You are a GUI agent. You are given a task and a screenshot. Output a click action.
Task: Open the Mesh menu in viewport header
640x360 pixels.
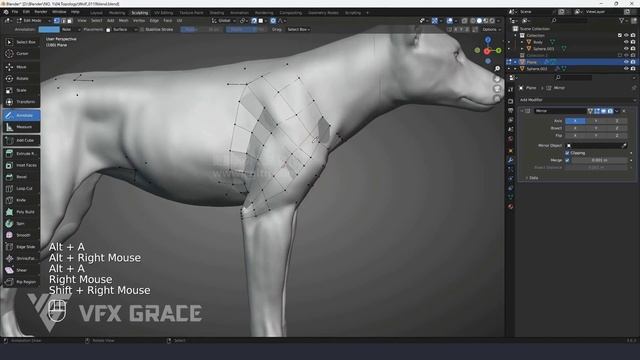pyautogui.click(x=123, y=20)
